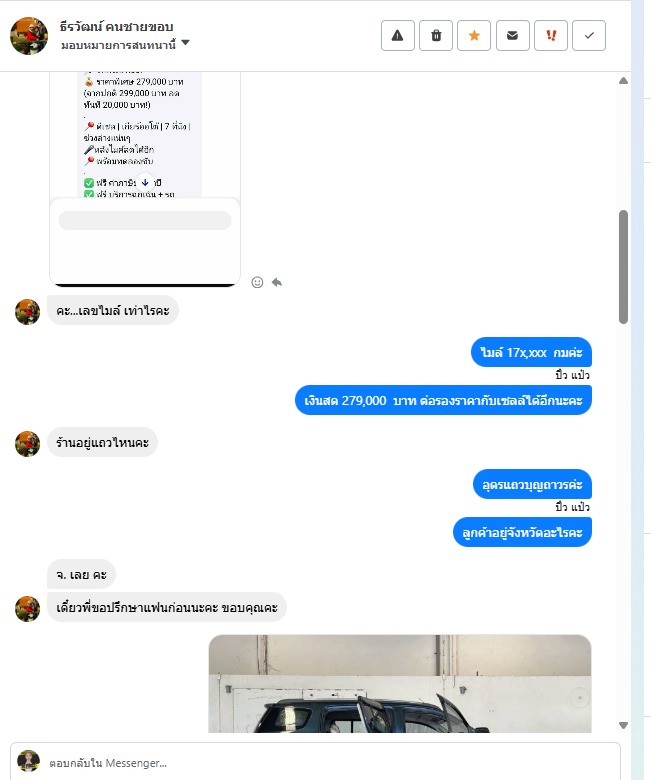
Task: Click the warning triangle spam icon
Action: pos(397,35)
